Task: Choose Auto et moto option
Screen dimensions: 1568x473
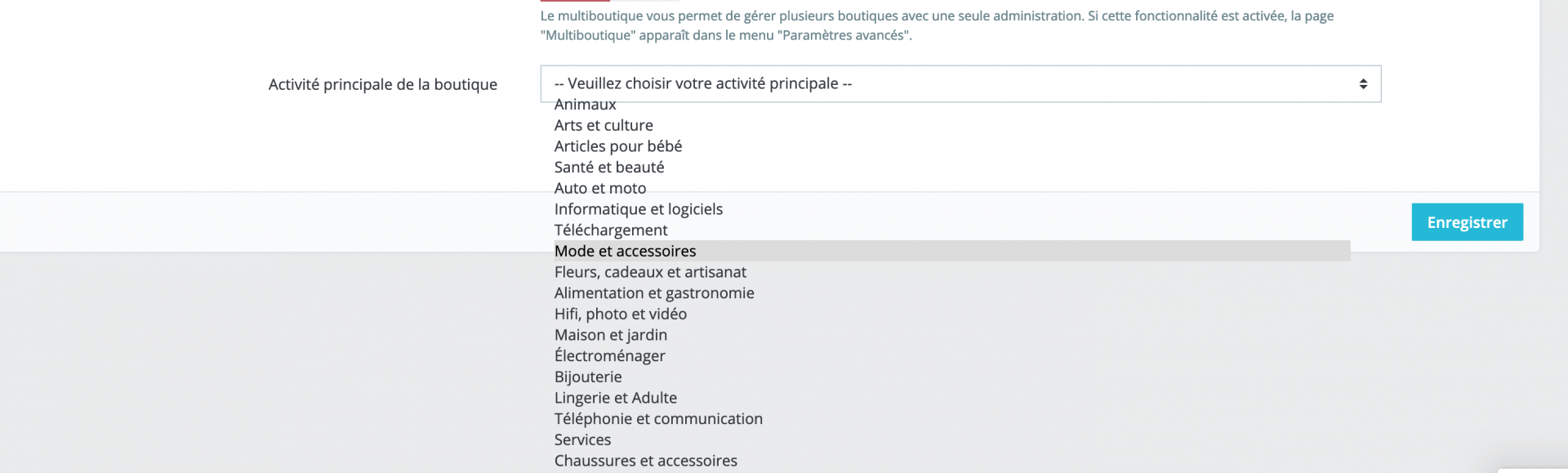Action: click(600, 189)
